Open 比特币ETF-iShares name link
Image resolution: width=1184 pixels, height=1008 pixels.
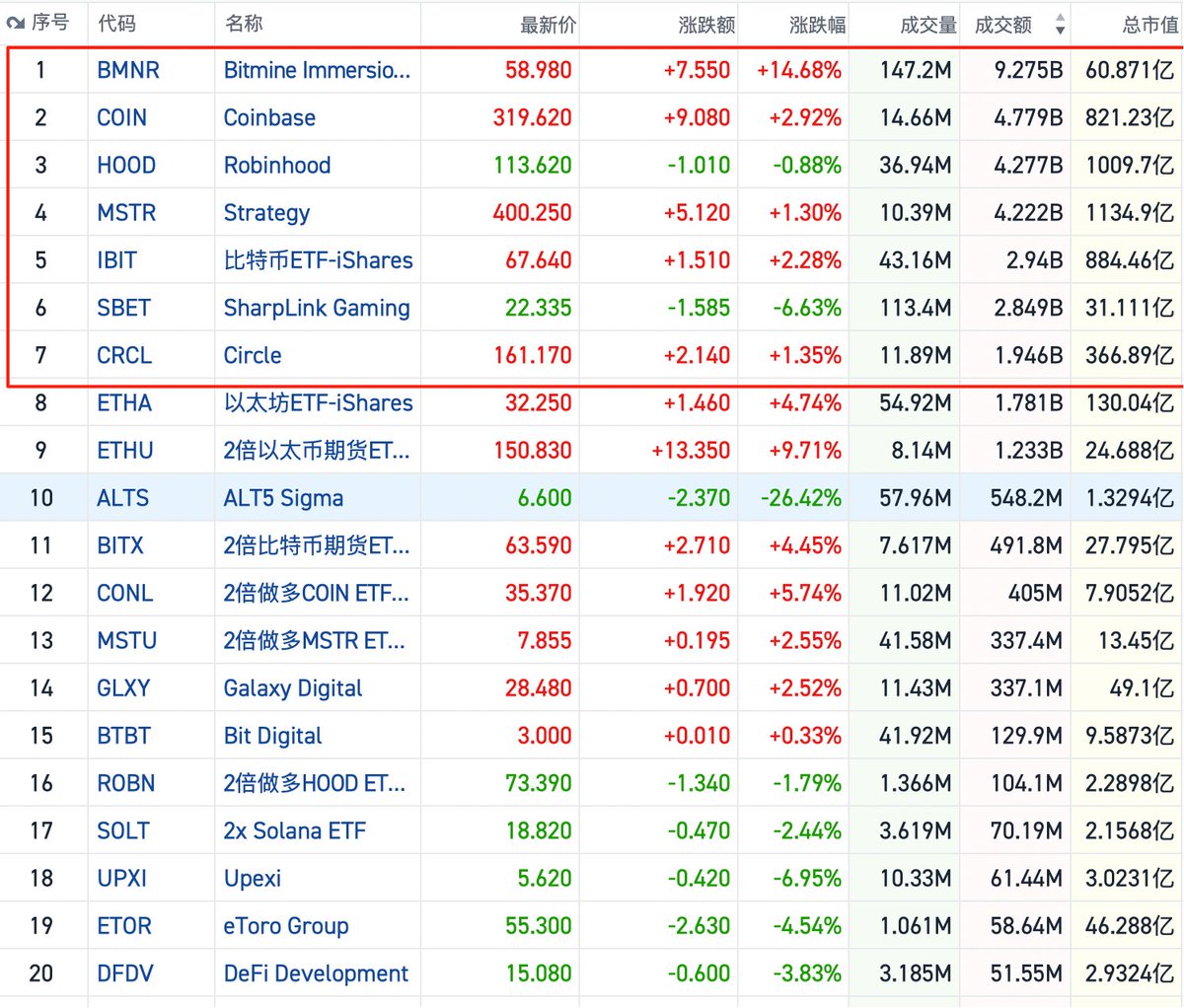[318, 260]
